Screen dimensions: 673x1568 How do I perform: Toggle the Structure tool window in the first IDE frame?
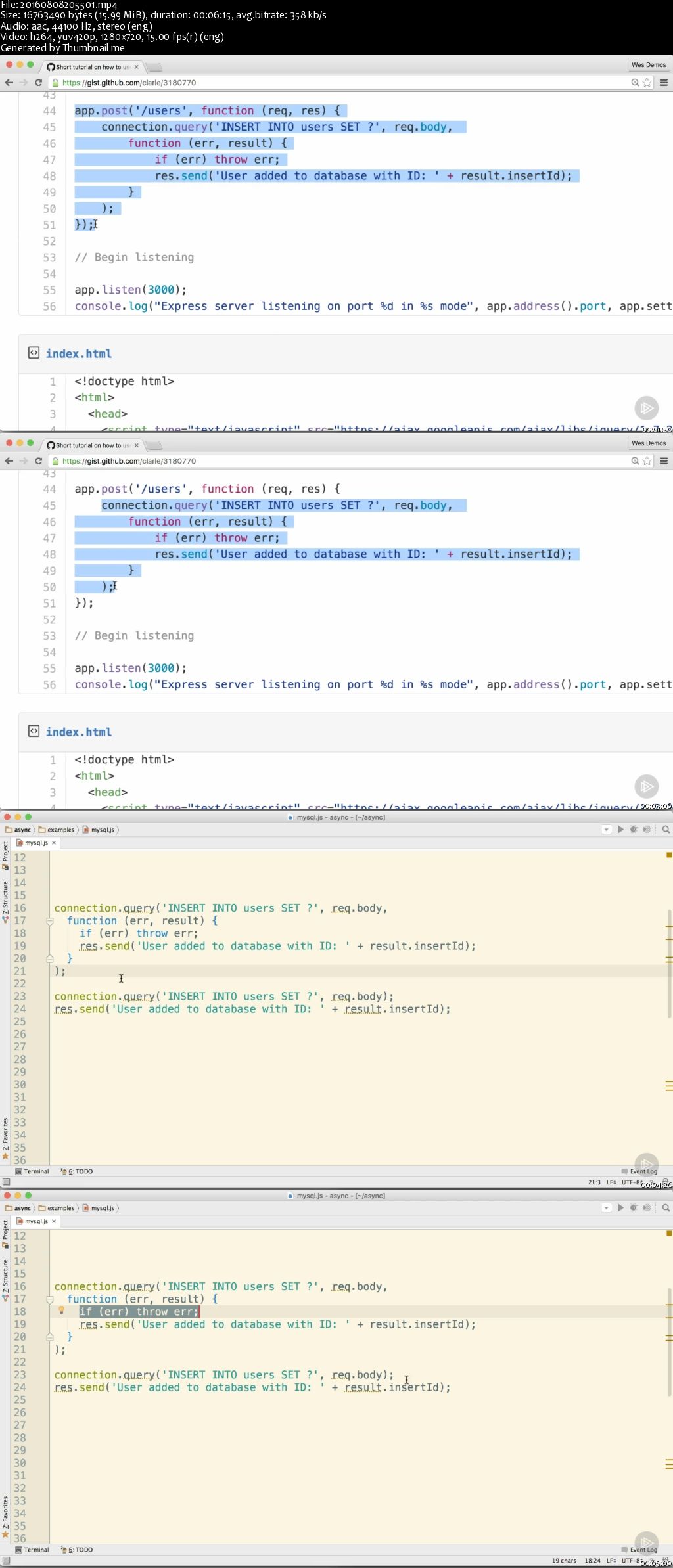pos(5,901)
